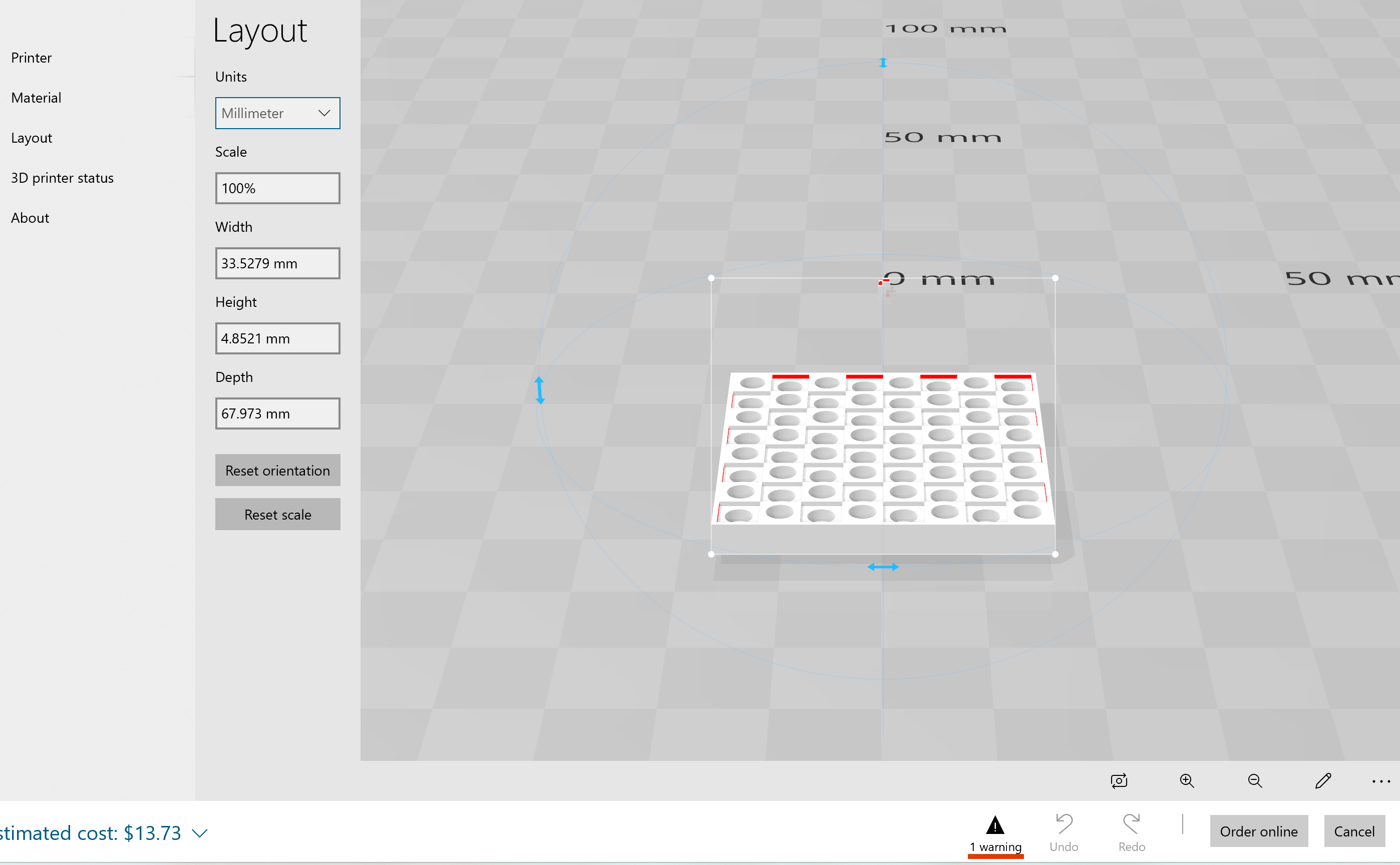Screen dimensions: 1400x865
Task: Click the warning triangle icon
Action: point(995,825)
